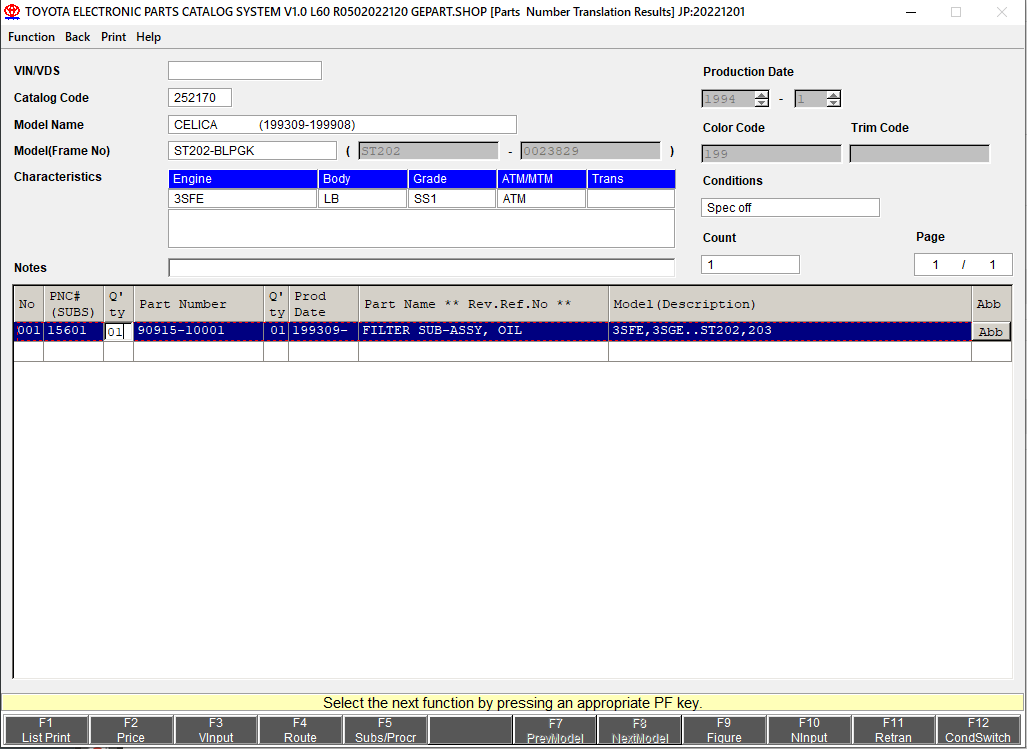The image size is (1027, 749).
Task: Click the ATM value cell
Action: [542, 198]
